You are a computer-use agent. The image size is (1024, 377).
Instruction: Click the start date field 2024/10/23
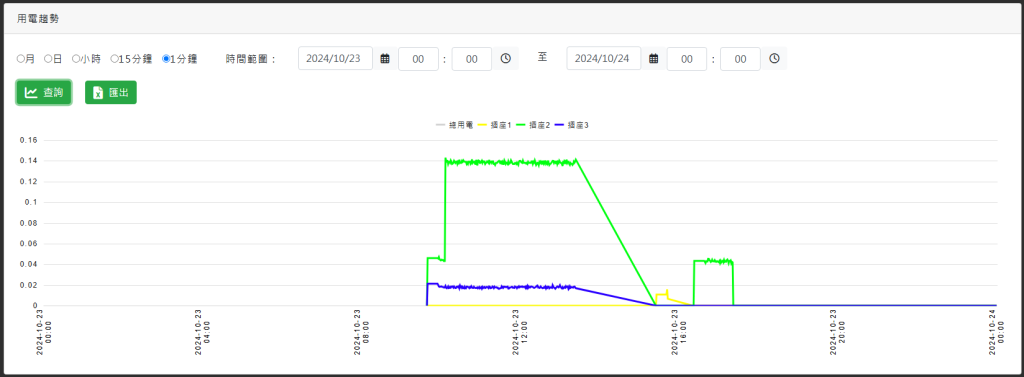[335, 58]
